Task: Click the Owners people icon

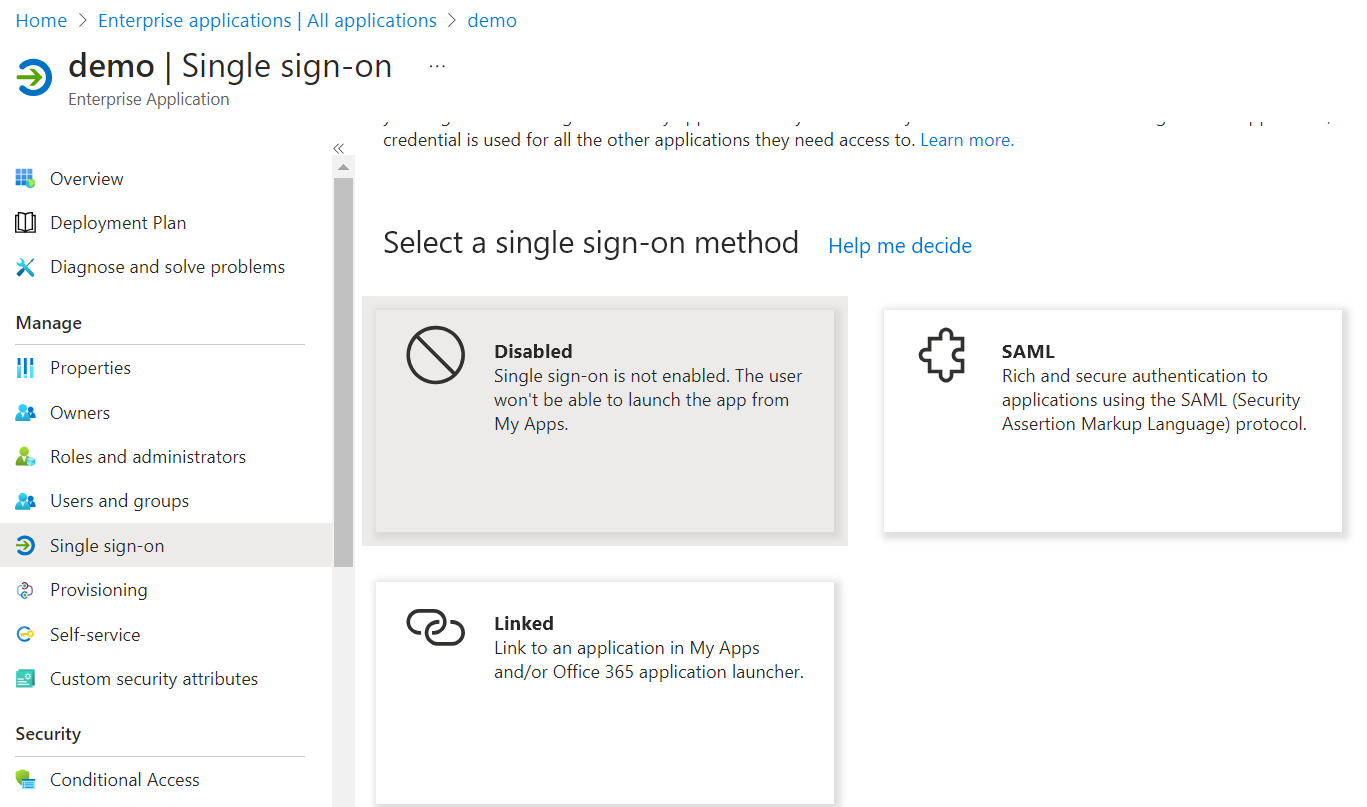Action: tap(25, 413)
